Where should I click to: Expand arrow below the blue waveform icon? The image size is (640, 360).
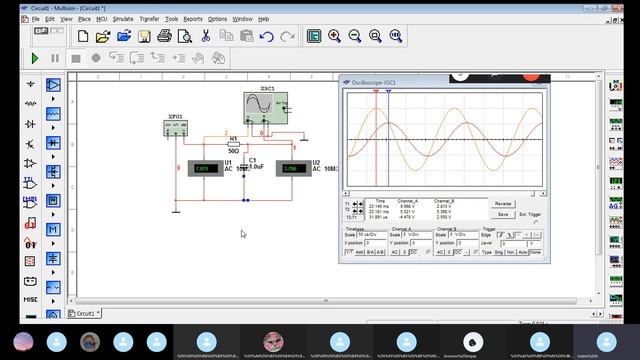pyautogui.click(x=53, y=128)
